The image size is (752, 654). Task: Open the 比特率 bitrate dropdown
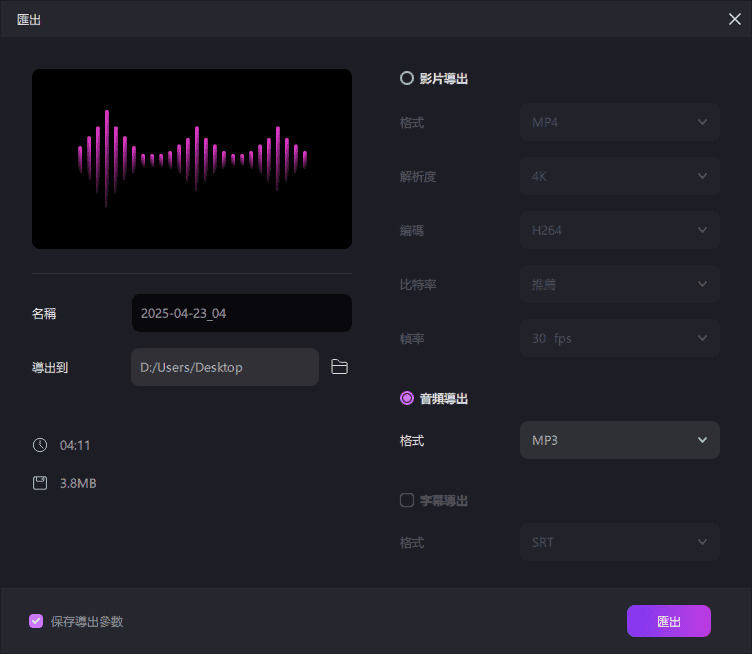[x=619, y=284]
